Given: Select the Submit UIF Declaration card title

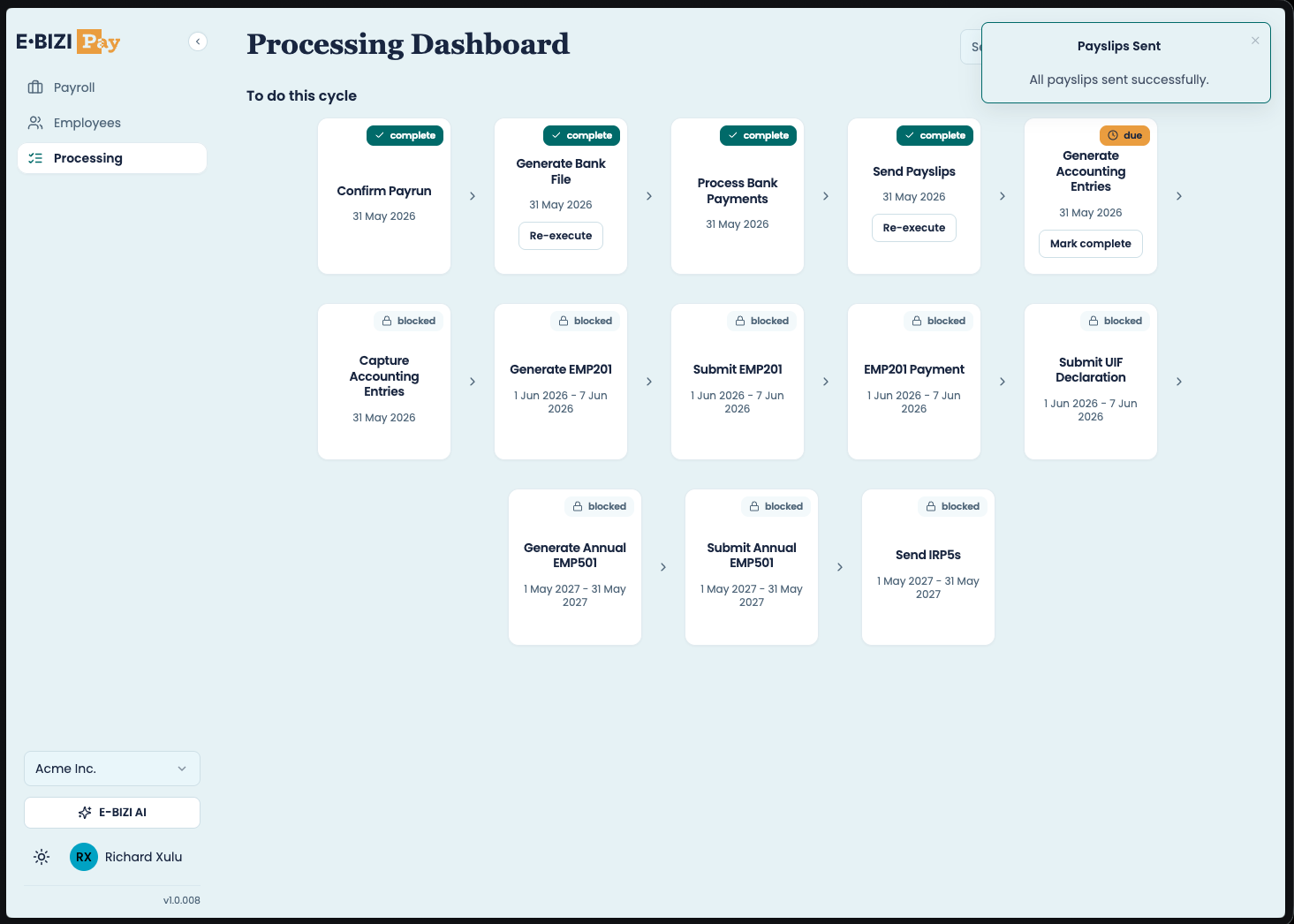Looking at the screenshot, I should (x=1091, y=369).
